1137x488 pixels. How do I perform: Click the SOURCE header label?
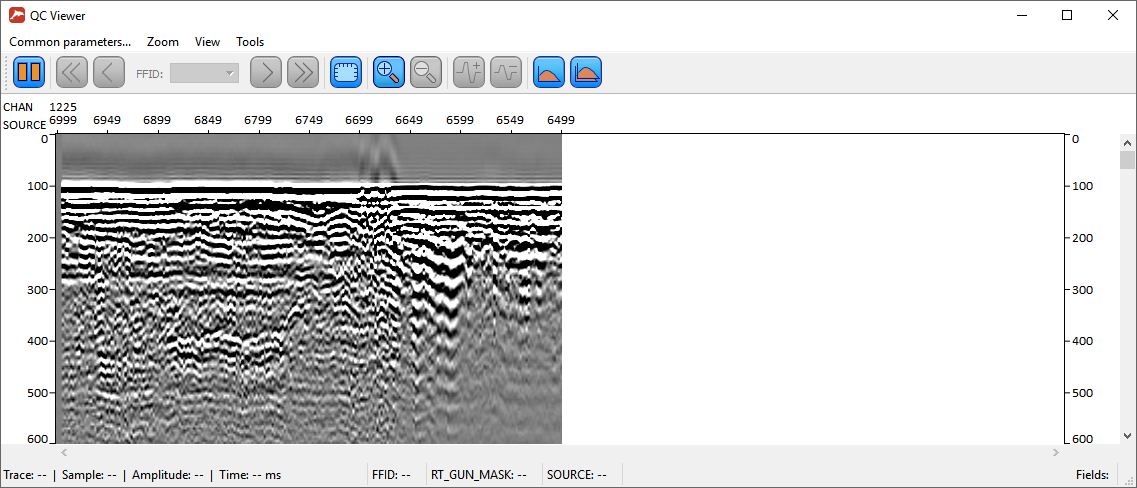(25, 125)
